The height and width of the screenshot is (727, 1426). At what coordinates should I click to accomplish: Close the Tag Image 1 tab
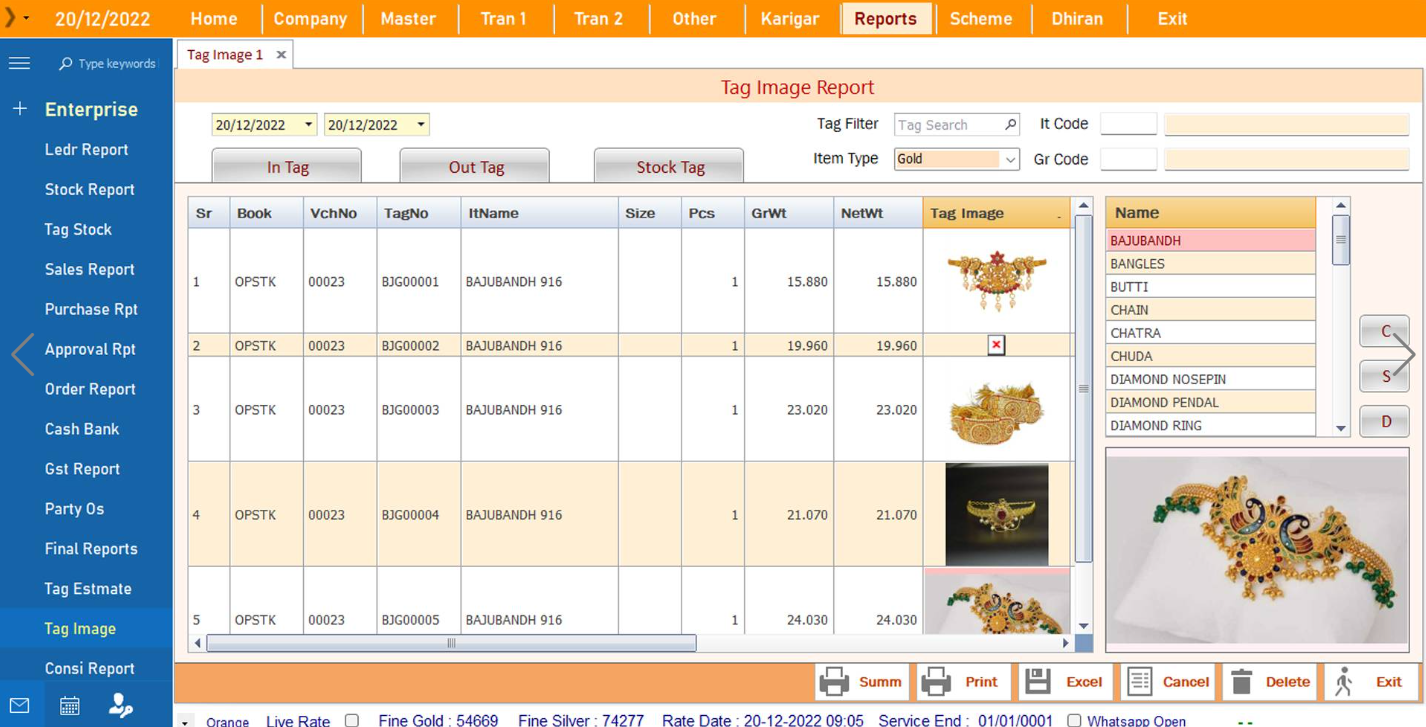(x=281, y=55)
